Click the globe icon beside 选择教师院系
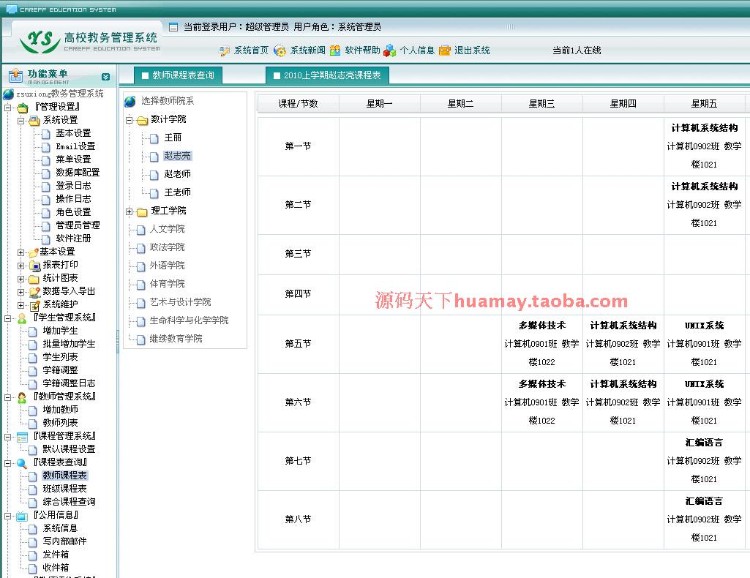The width and height of the screenshot is (750, 578). tap(130, 101)
